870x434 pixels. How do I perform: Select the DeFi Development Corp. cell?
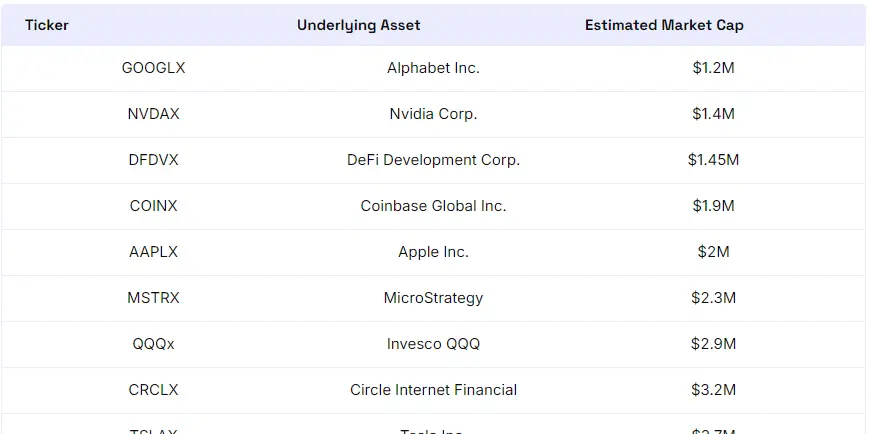pyautogui.click(x=433, y=160)
